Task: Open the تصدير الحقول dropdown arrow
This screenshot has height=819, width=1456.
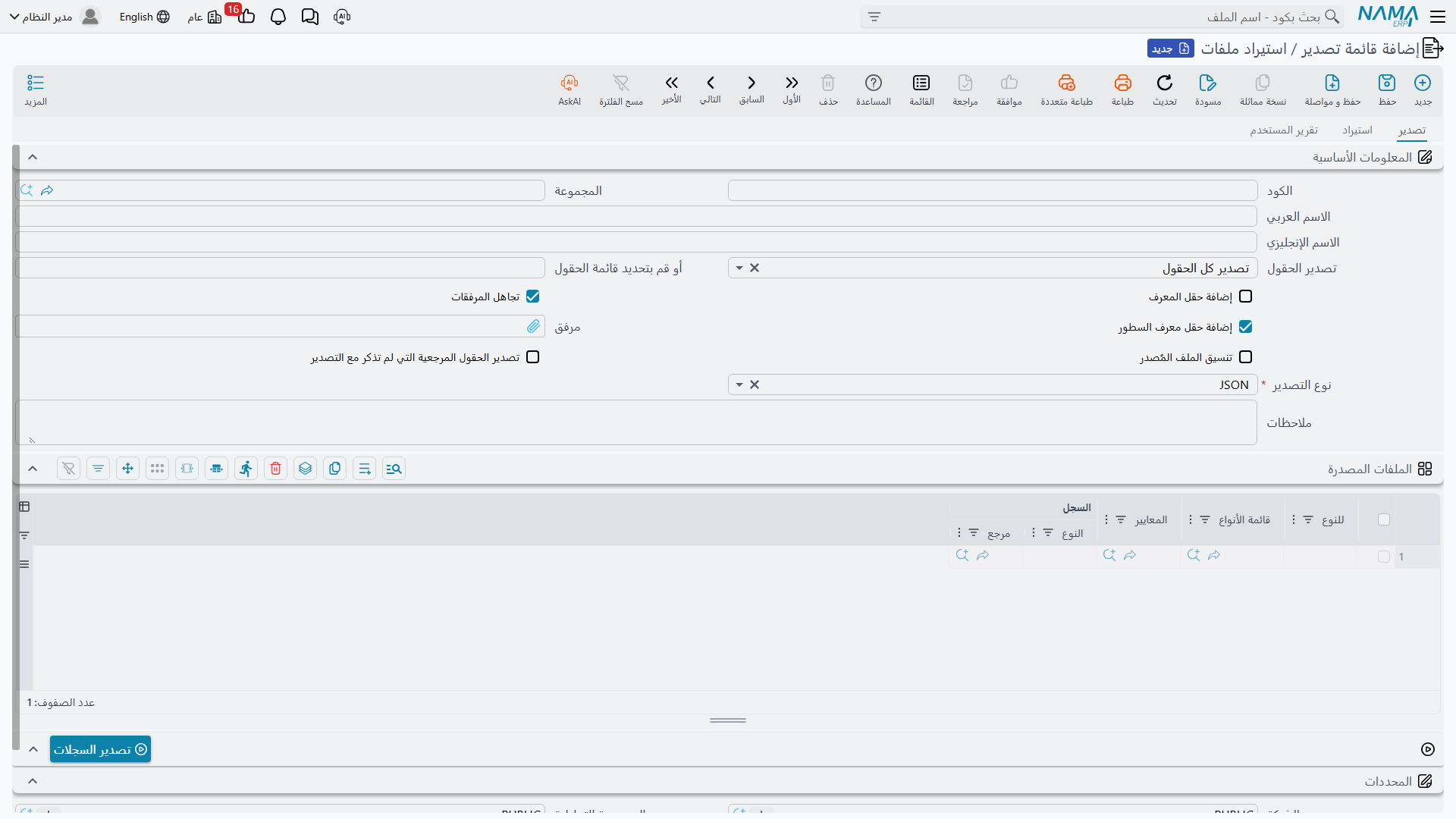Action: click(739, 268)
